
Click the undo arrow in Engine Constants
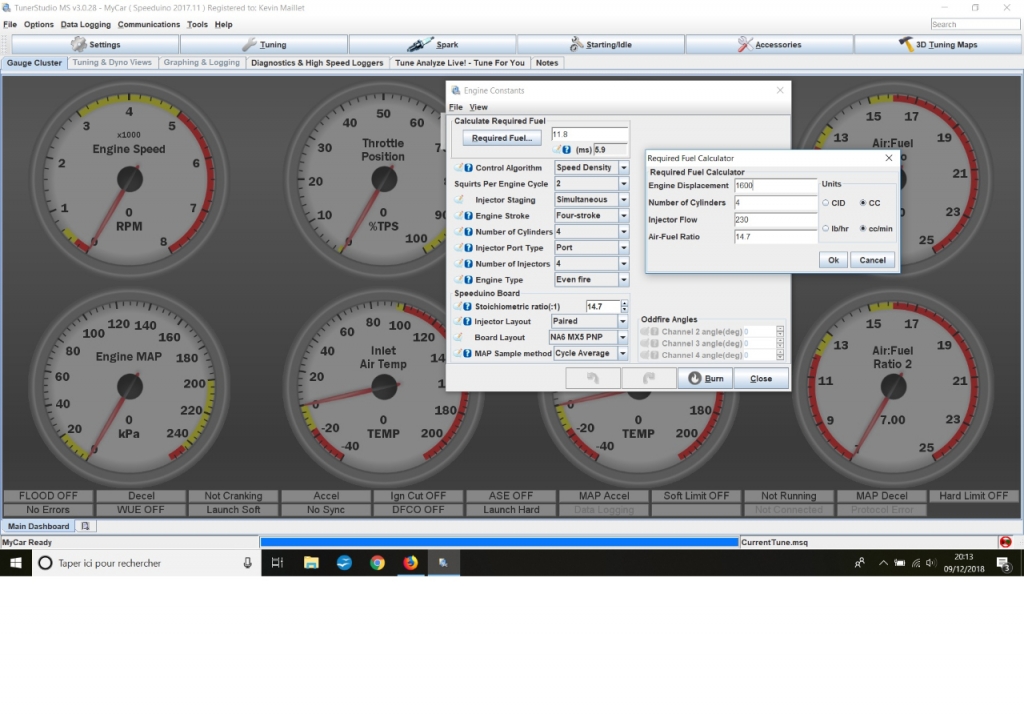[x=593, y=378]
